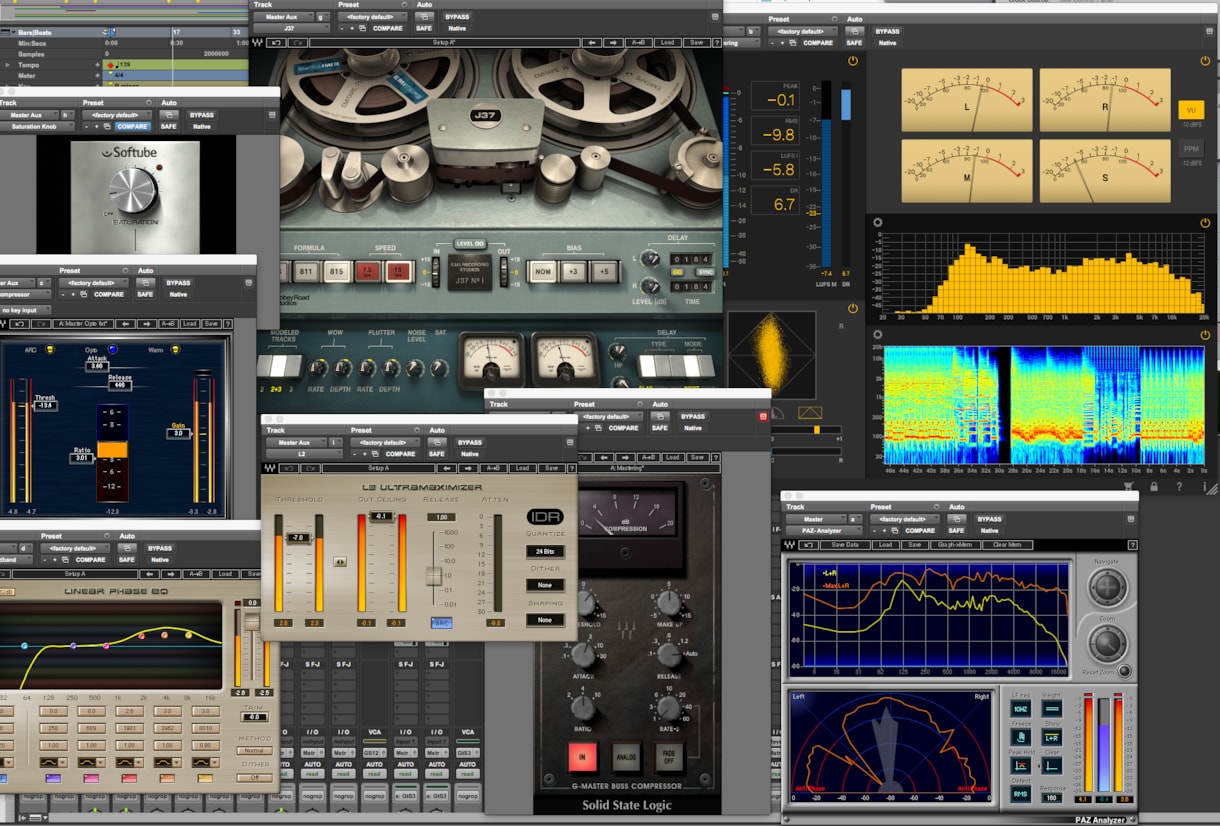1220x826 pixels.
Task: Click the previous preset arrow in L2 toolbar
Action: 447,468
